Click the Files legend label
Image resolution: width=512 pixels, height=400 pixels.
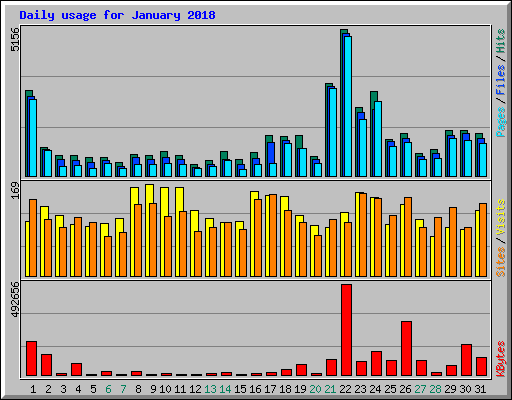(x=500, y=80)
